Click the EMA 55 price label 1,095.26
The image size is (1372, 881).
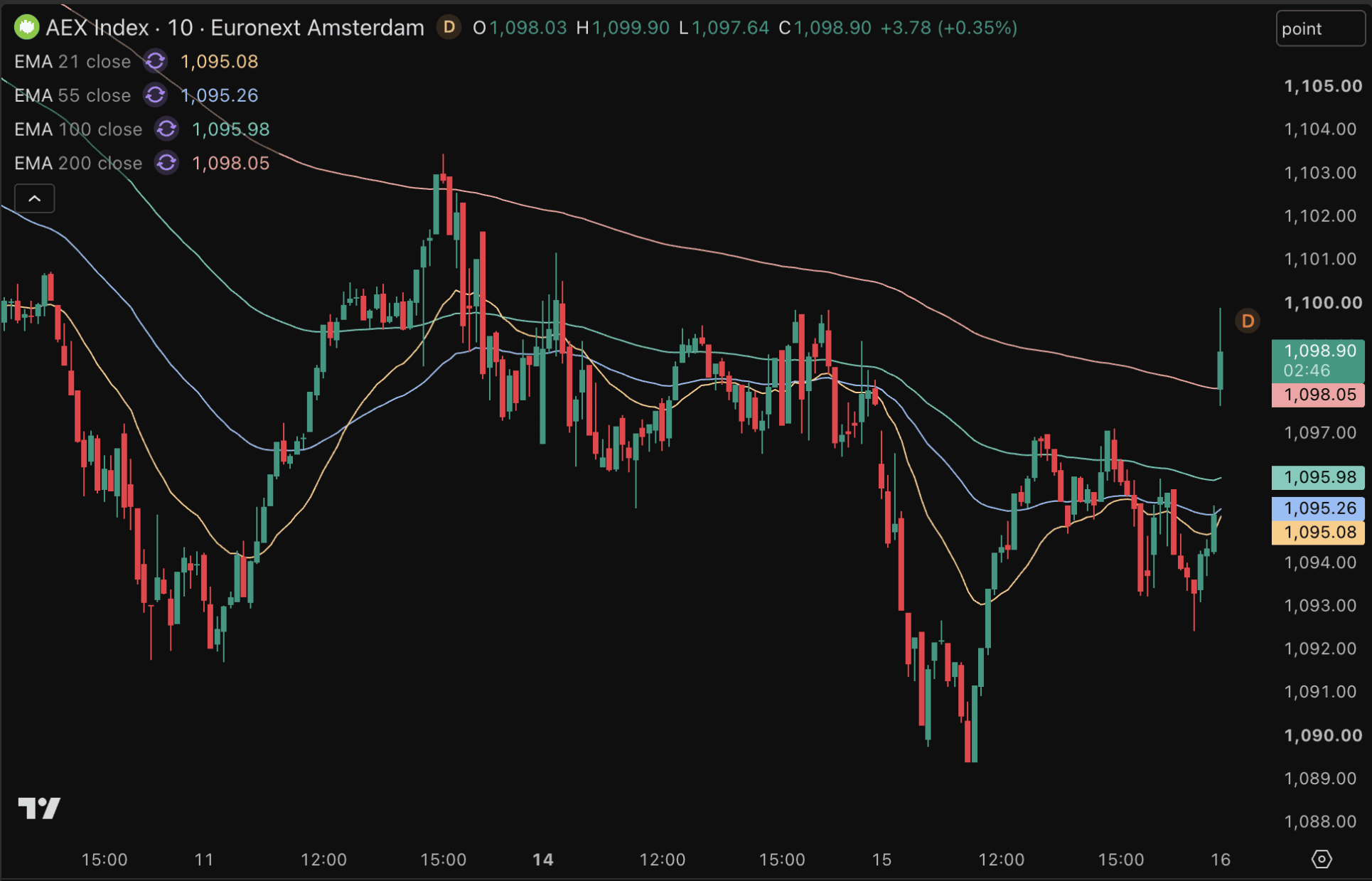click(x=1318, y=508)
